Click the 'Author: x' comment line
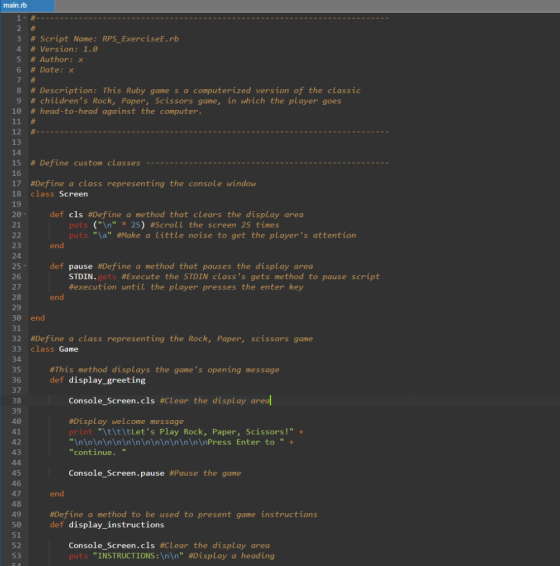Viewport: 560px width, 566px height. tap(57, 60)
